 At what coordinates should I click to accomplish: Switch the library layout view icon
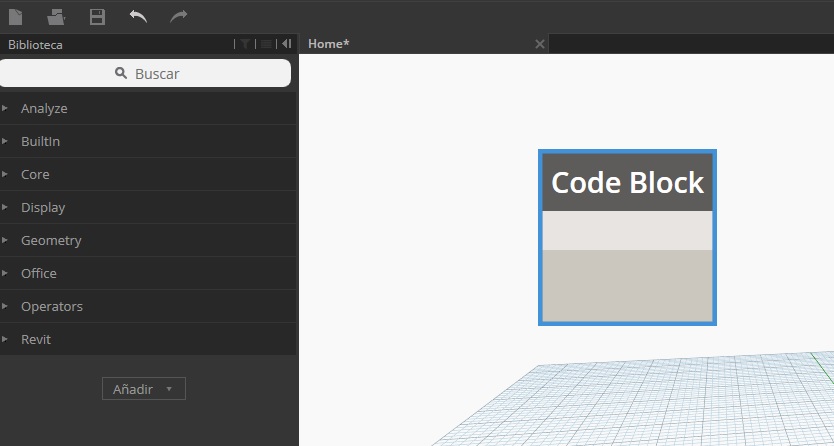[x=266, y=44]
